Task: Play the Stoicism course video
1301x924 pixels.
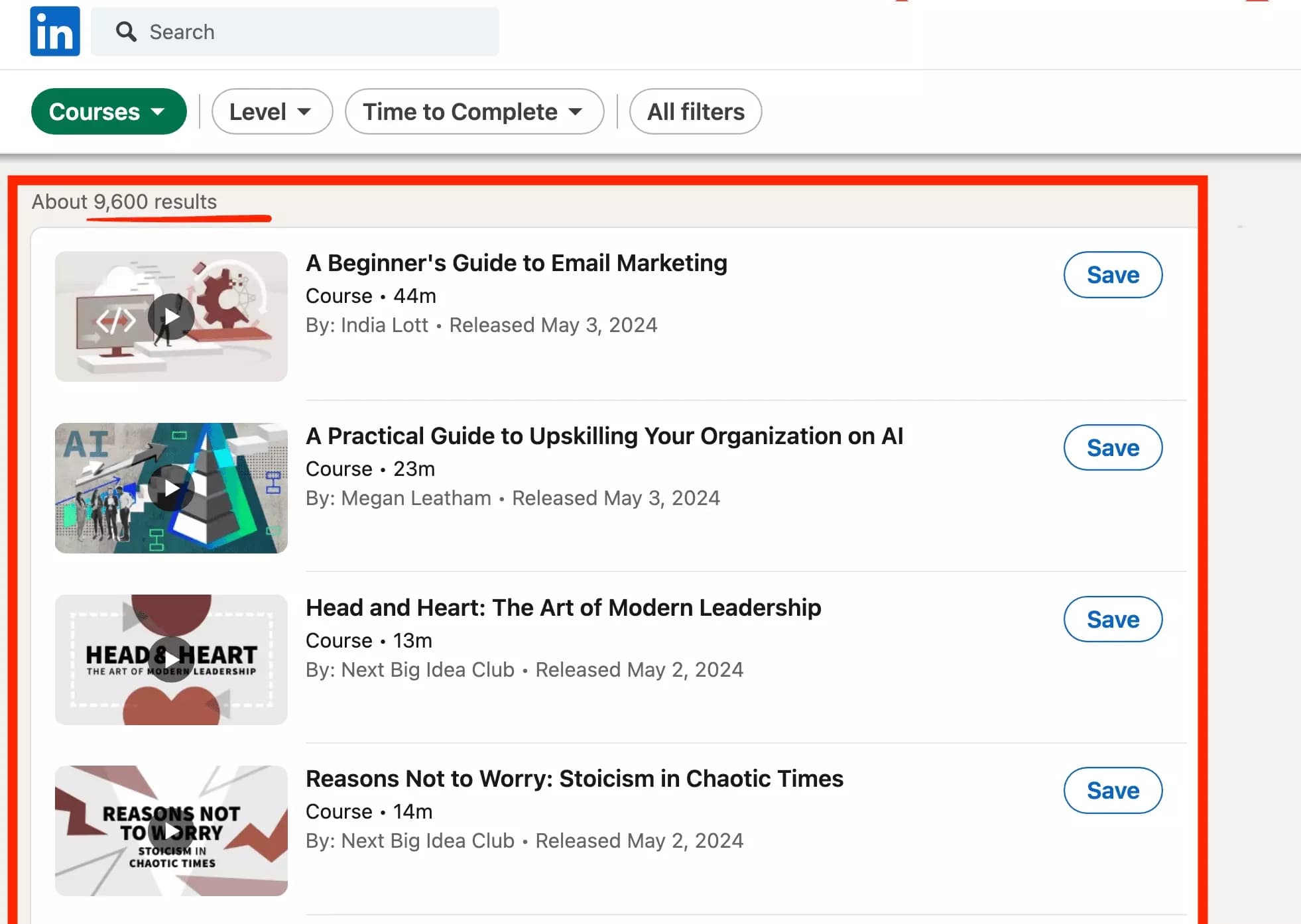Action: [x=171, y=831]
